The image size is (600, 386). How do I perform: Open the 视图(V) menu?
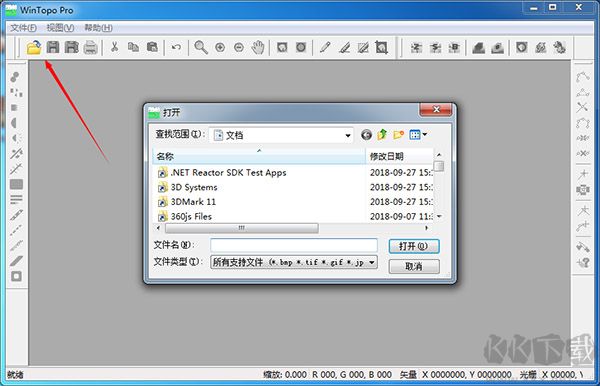click(60, 28)
